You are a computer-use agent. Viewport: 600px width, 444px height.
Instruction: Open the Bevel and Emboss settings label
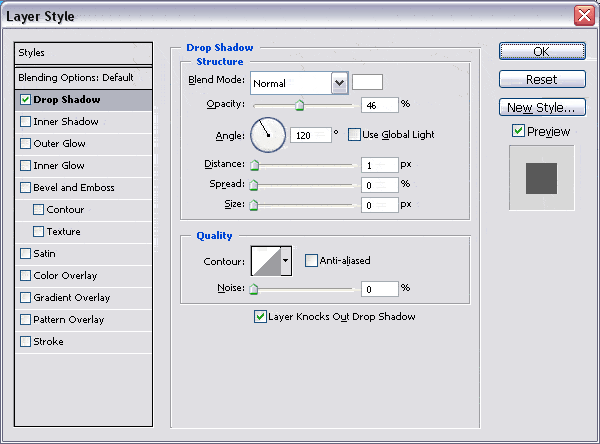click(74, 188)
